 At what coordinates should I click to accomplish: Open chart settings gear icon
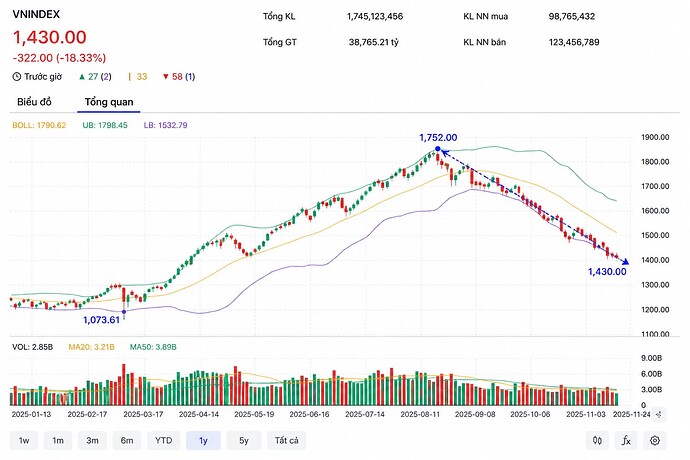[655, 440]
